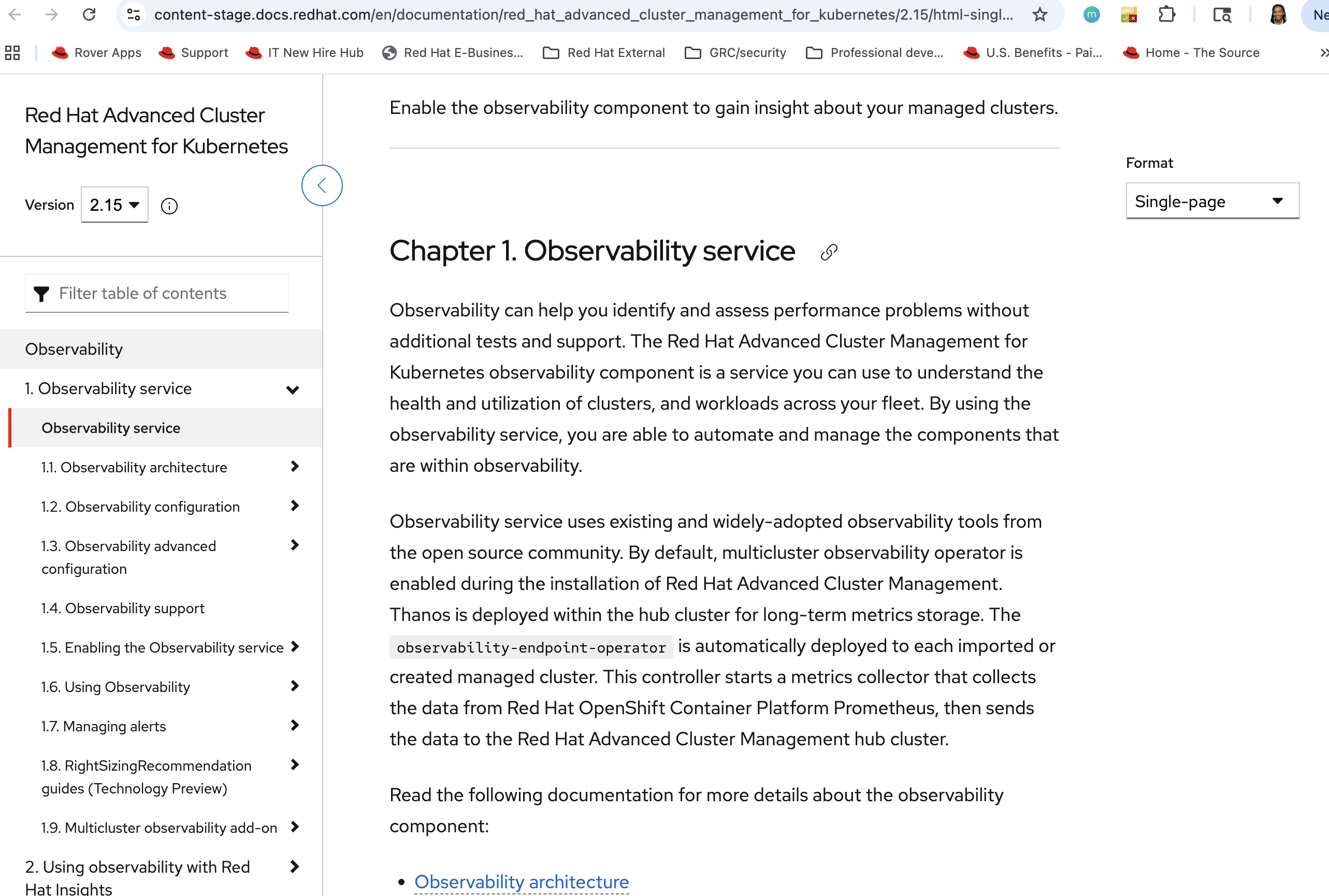Click the Filter table of contents field
This screenshot has height=896, width=1329.
tap(156, 293)
